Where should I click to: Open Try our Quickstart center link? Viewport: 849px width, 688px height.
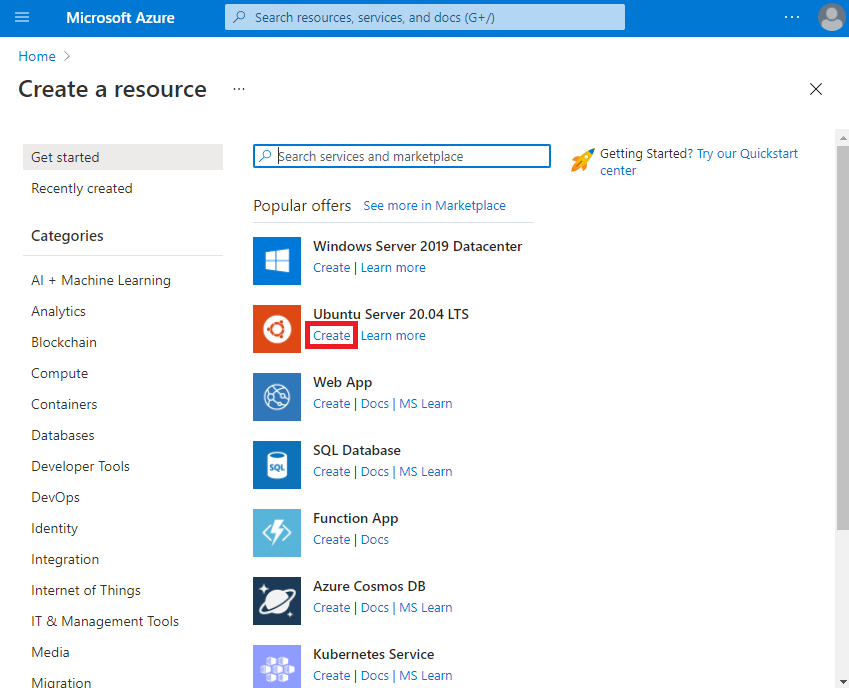(x=698, y=162)
